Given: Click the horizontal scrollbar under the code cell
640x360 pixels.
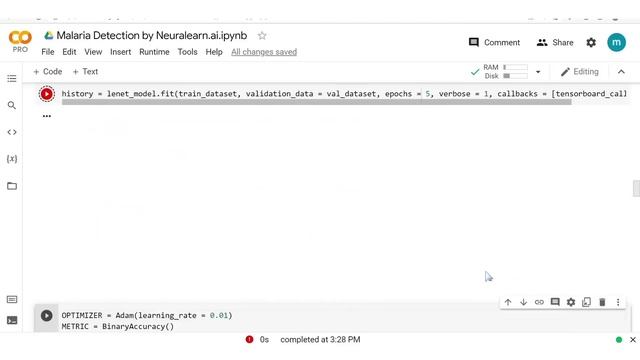Looking at the screenshot, I should 316,102.
